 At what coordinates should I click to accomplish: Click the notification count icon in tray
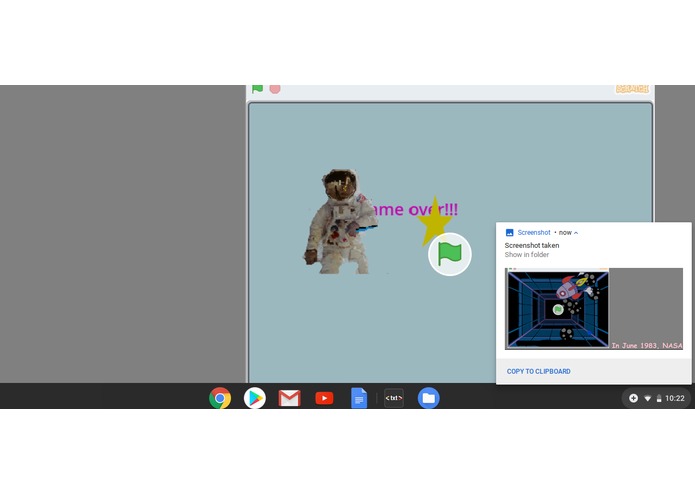[x=633, y=398]
